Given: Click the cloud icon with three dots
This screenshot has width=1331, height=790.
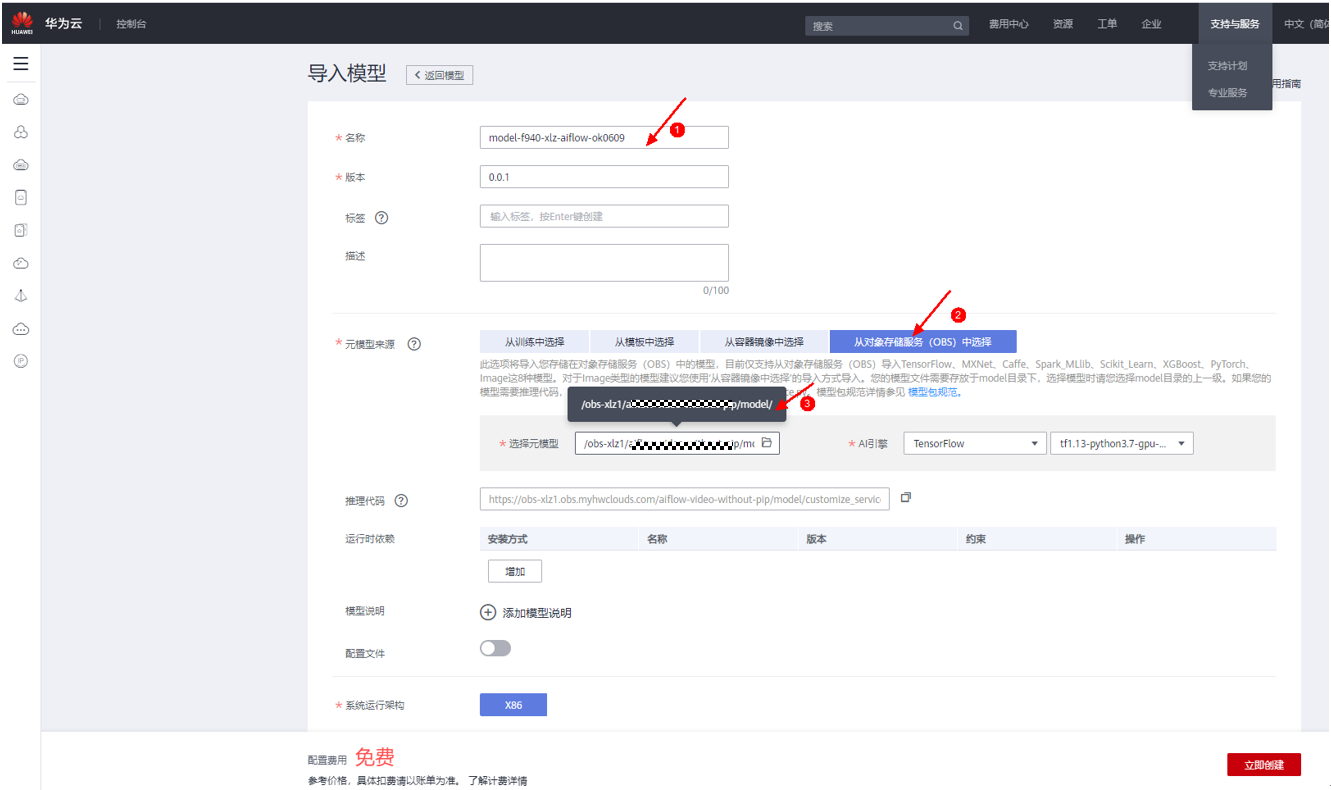Looking at the screenshot, I should click(20, 329).
